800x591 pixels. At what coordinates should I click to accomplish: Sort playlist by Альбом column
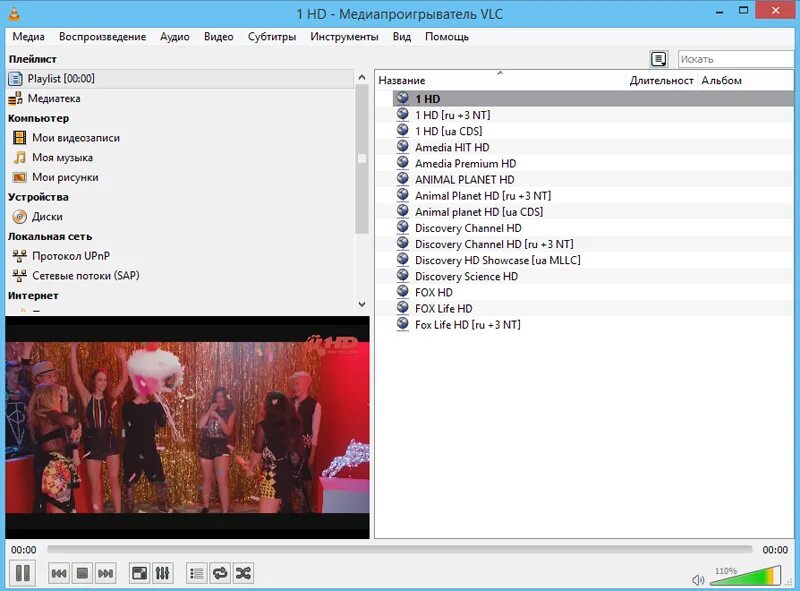pyautogui.click(x=745, y=80)
